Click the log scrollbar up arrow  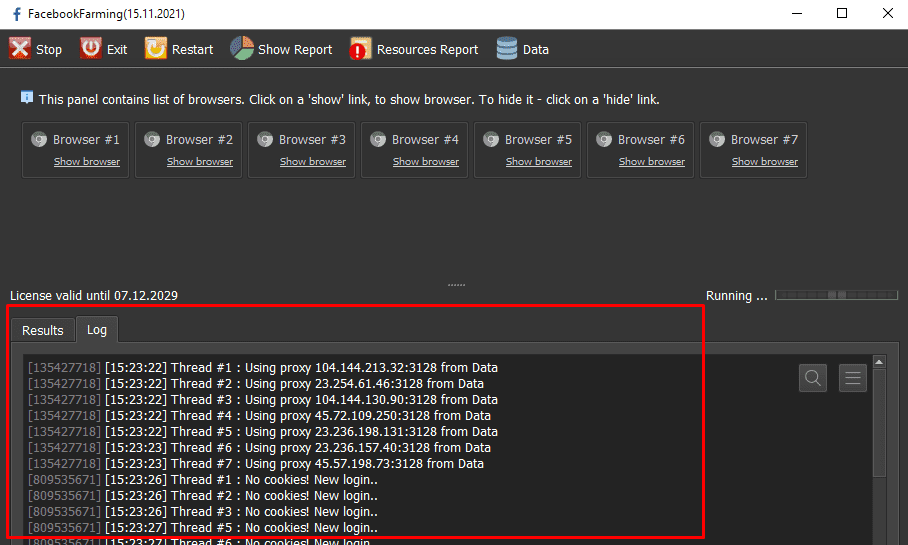click(879, 362)
